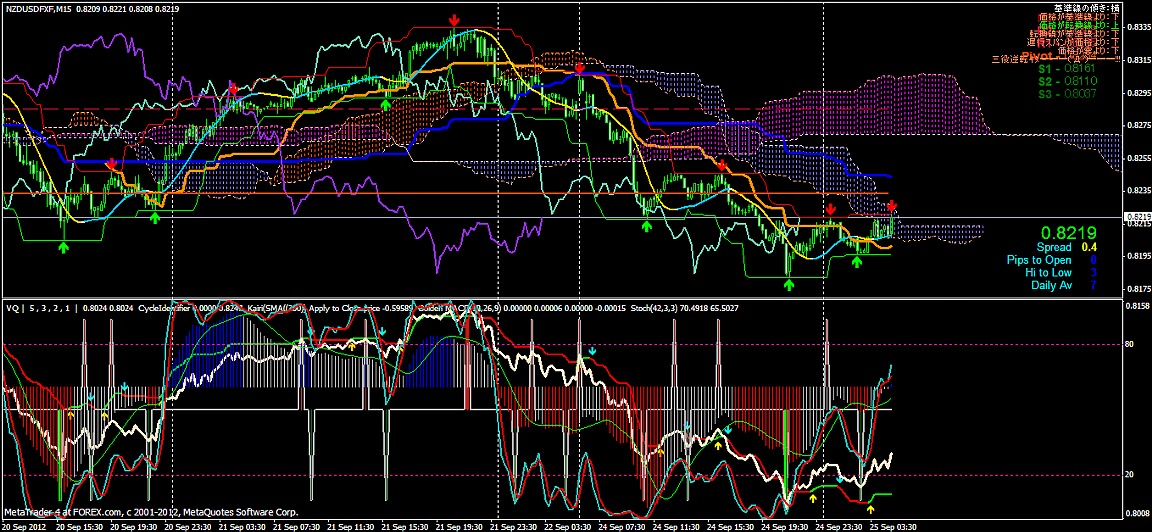Click the 24 Sep 15:30 time label
This screenshot has height=532, width=1152.
coord(730,526)
